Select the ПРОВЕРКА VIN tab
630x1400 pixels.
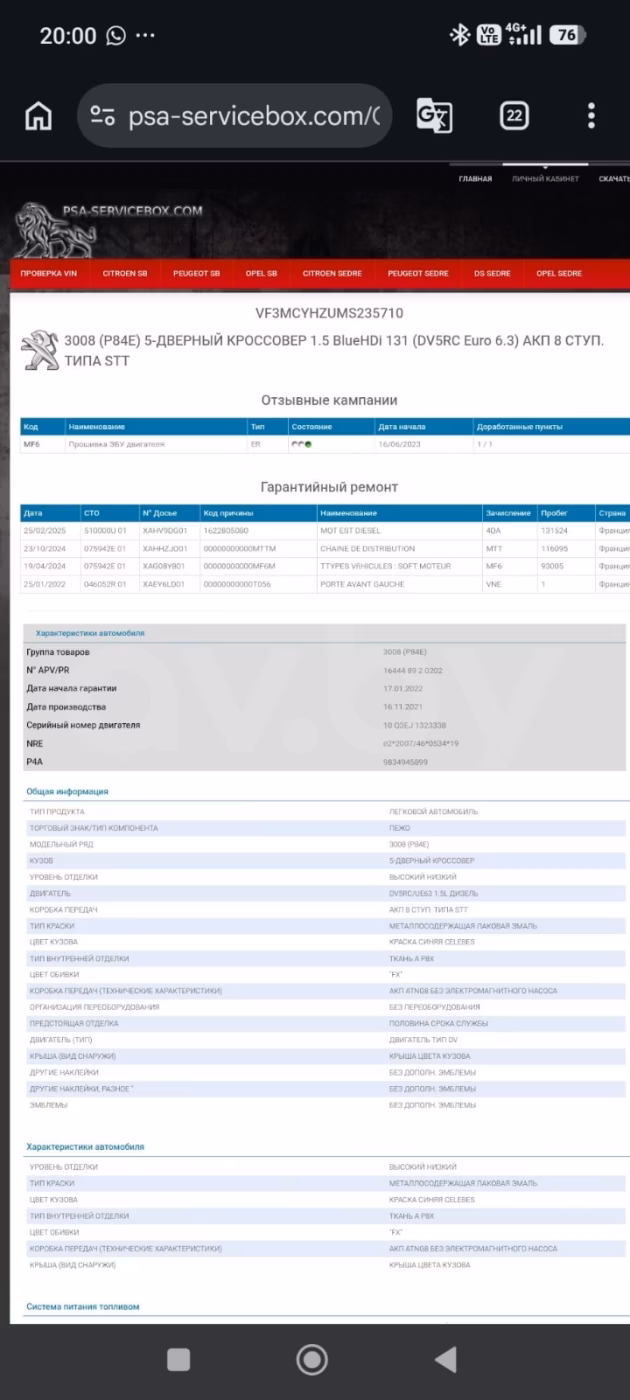coord(48,273)
